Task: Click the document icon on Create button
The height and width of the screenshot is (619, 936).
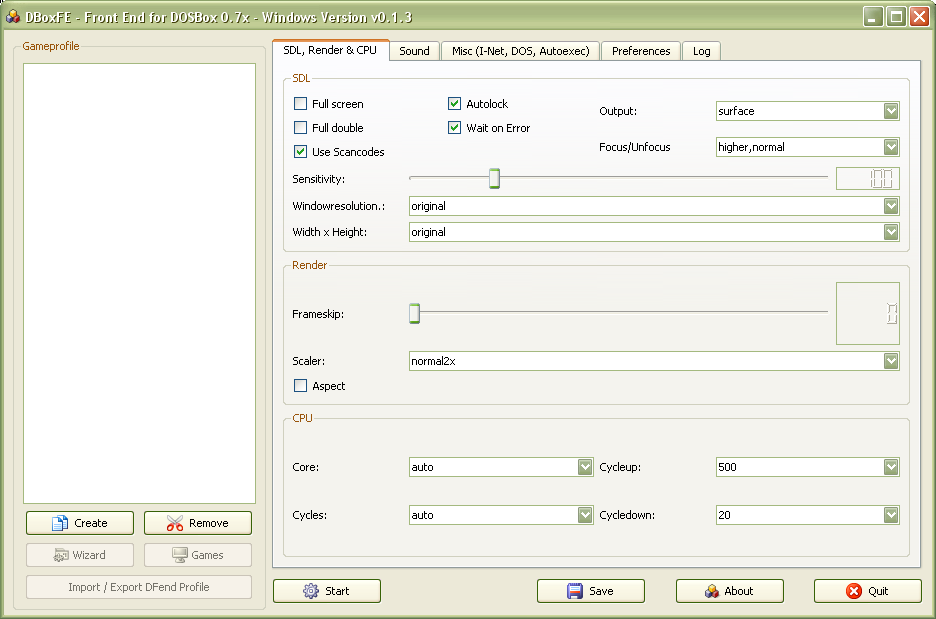Action: click(x=60, y=523)
